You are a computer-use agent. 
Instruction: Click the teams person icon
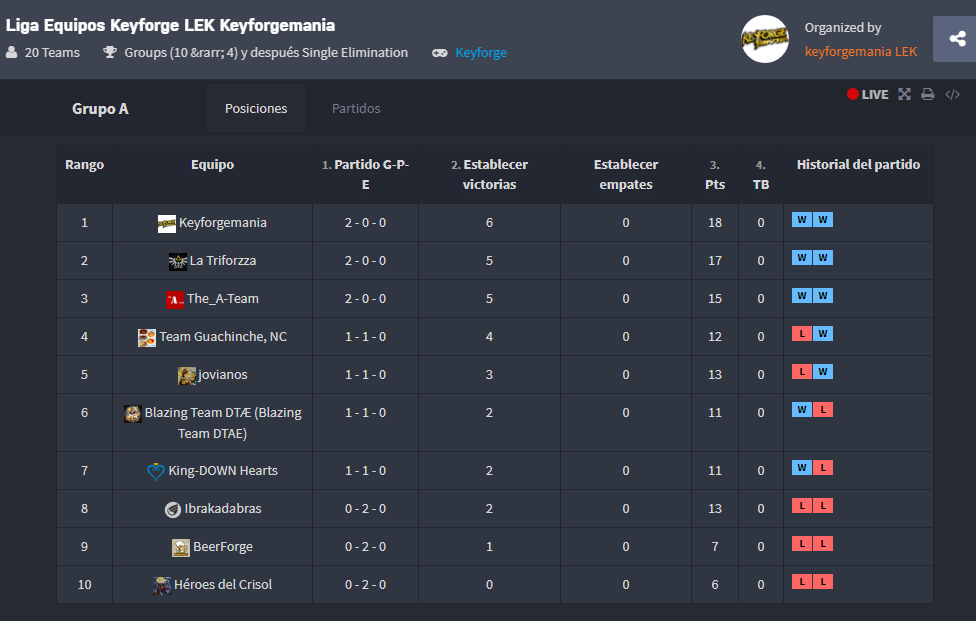point(11,52)
